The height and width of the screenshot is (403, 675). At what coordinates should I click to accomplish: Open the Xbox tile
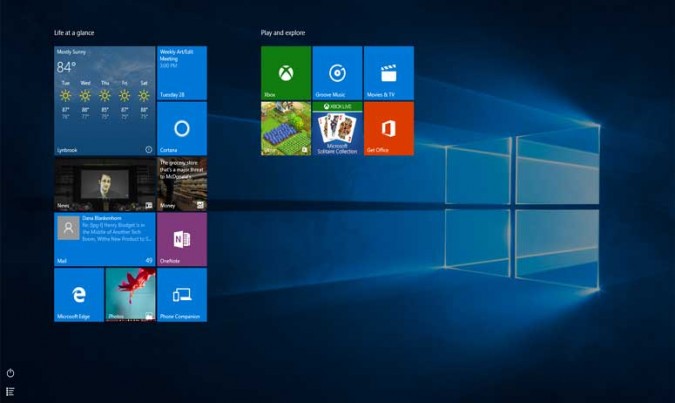[x=286, y=72]
